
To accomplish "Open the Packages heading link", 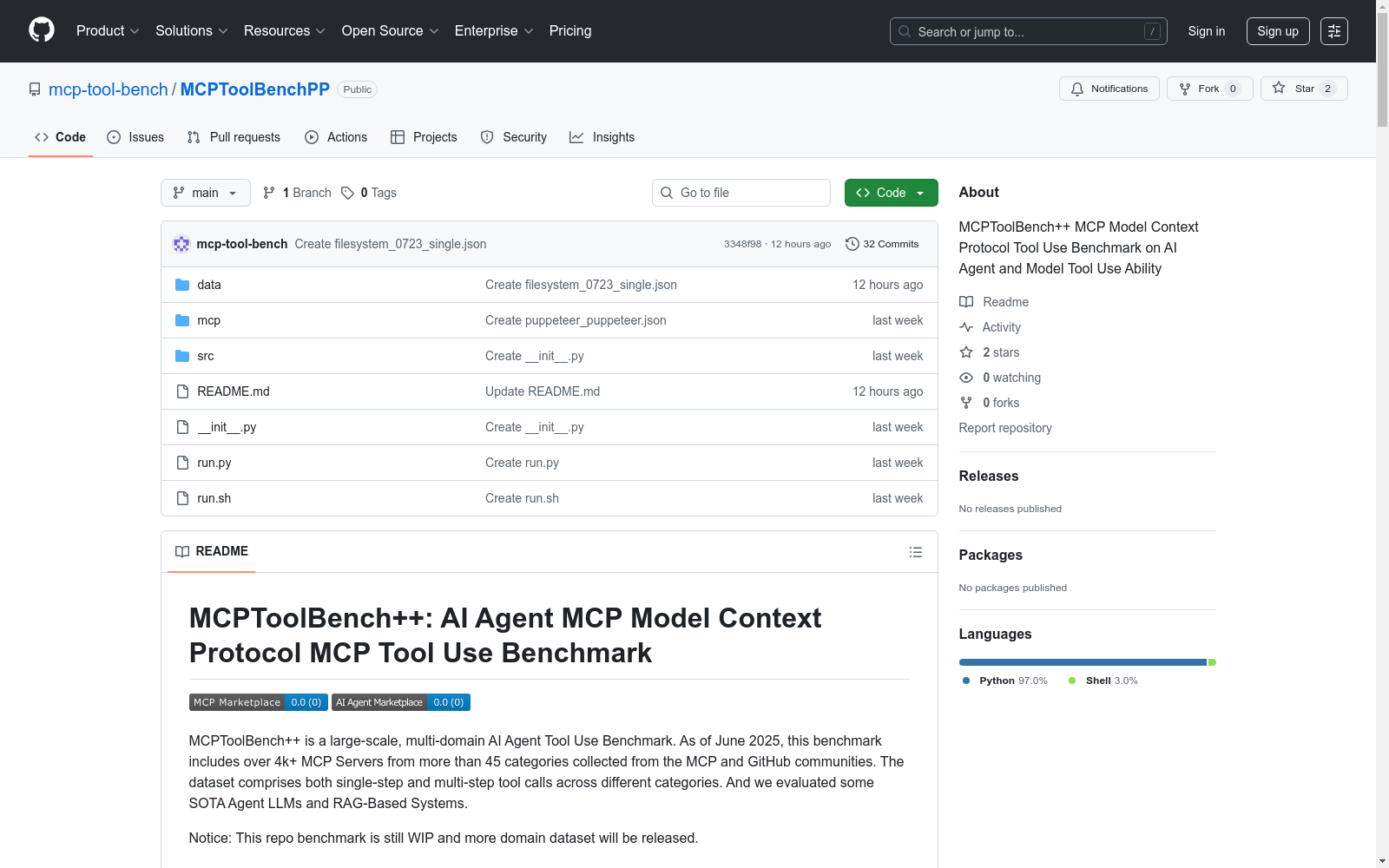I will point(991,555).
